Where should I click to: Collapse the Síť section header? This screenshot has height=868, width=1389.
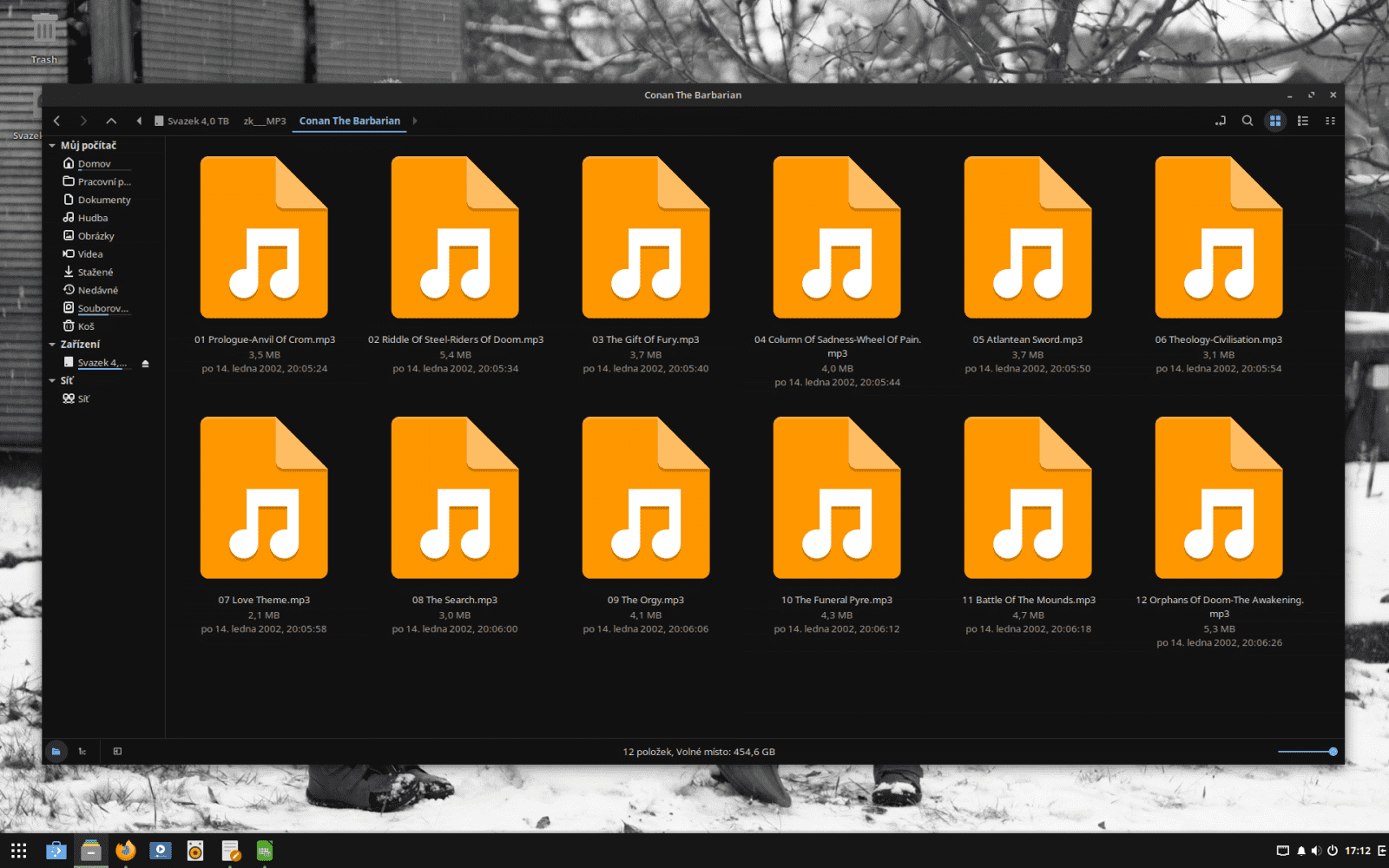point(52,381)
